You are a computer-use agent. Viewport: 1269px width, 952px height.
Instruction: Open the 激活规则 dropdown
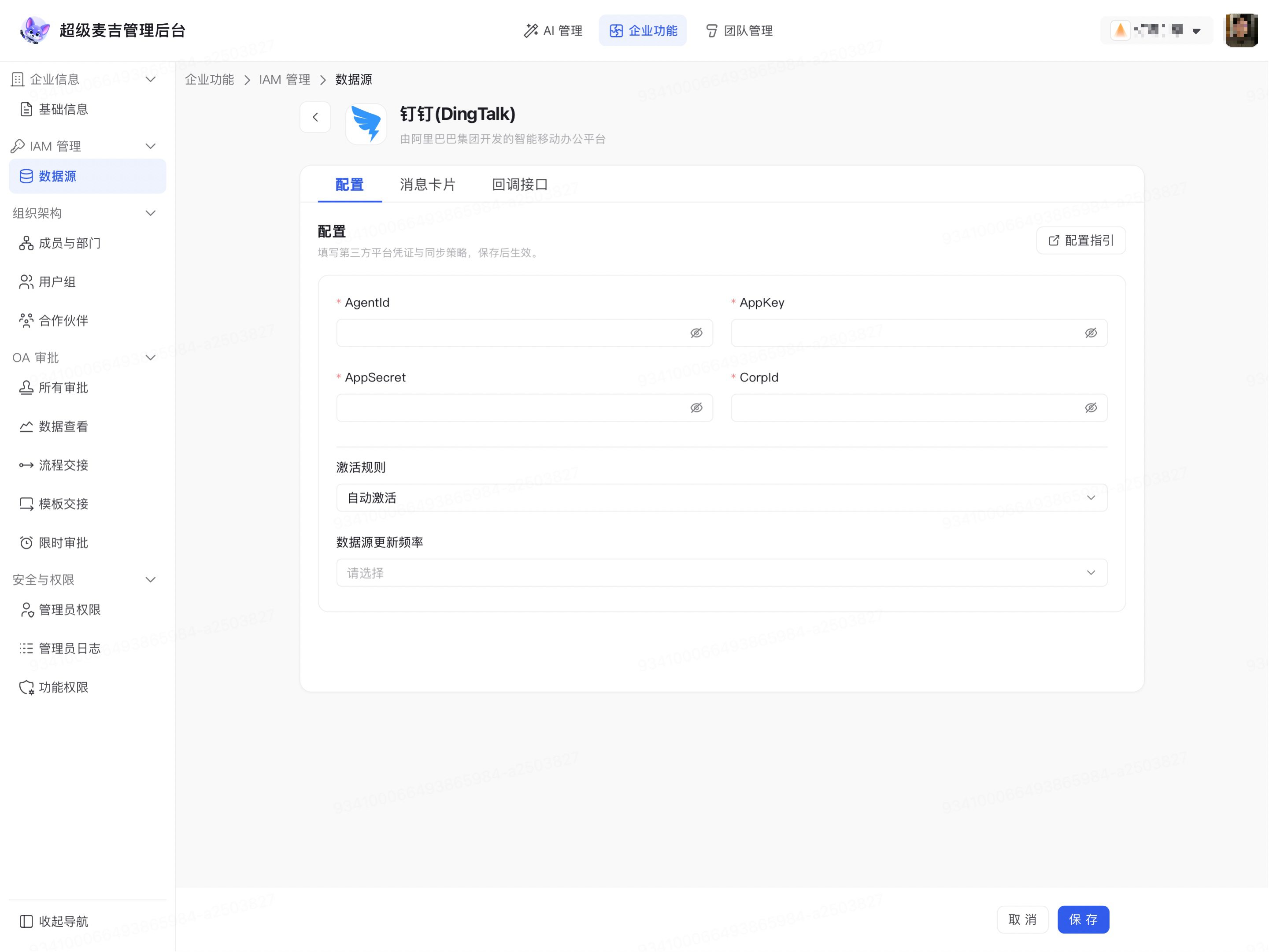click(x=721, y=498)
